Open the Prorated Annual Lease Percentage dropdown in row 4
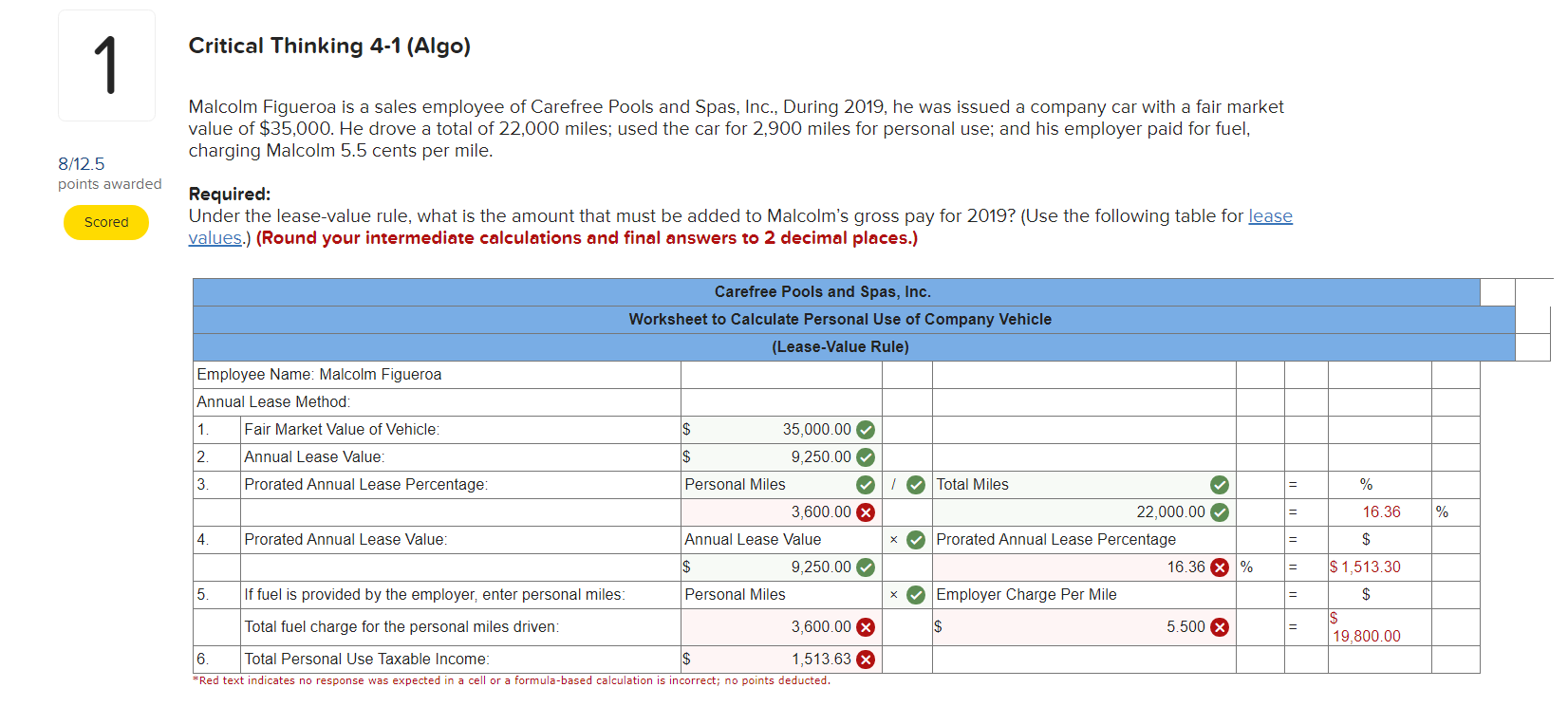The height and width of the screenshot is (725, 1568). coord(1084,540)
